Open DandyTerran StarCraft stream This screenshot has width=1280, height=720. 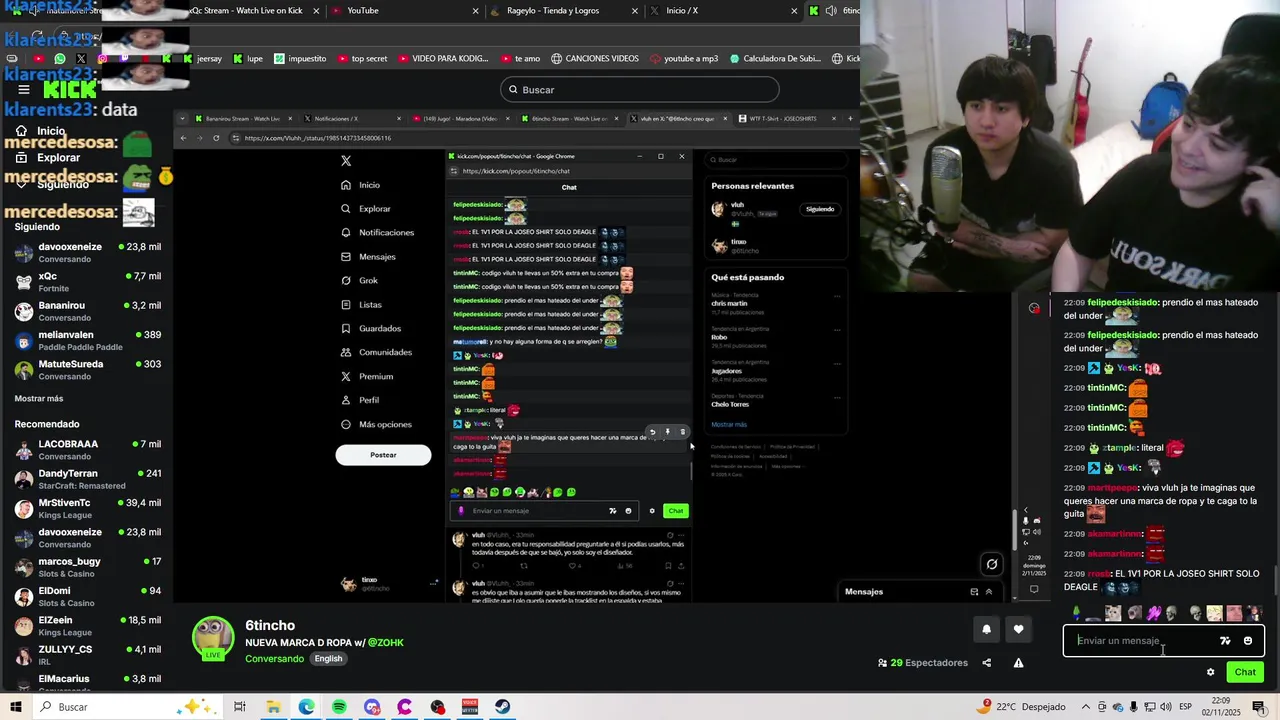pyautogui.click(x=88, y=479)
